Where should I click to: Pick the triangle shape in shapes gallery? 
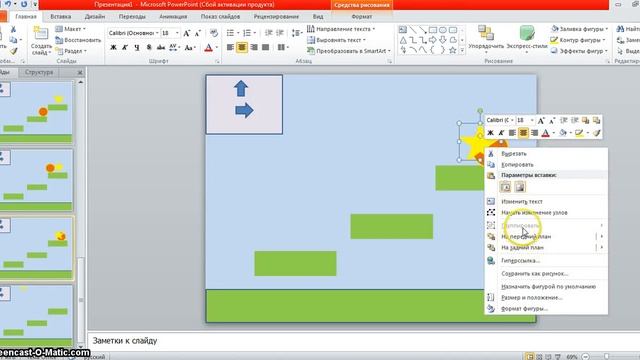point(403,40)
